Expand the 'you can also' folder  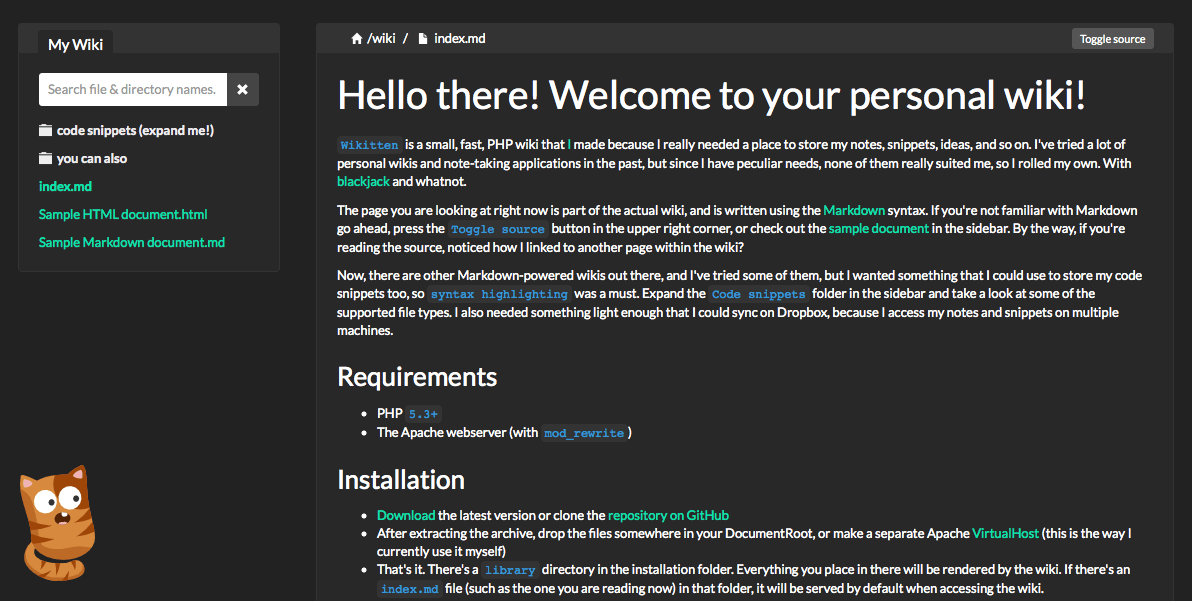click(x=92, y=158)
